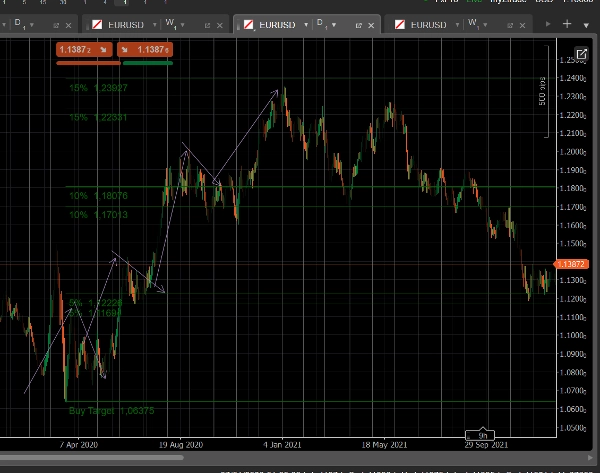Select the 15% 1.23927 level label
This screenshot has width=600, height=473.
pyautogui.click(x=98, y=88)
